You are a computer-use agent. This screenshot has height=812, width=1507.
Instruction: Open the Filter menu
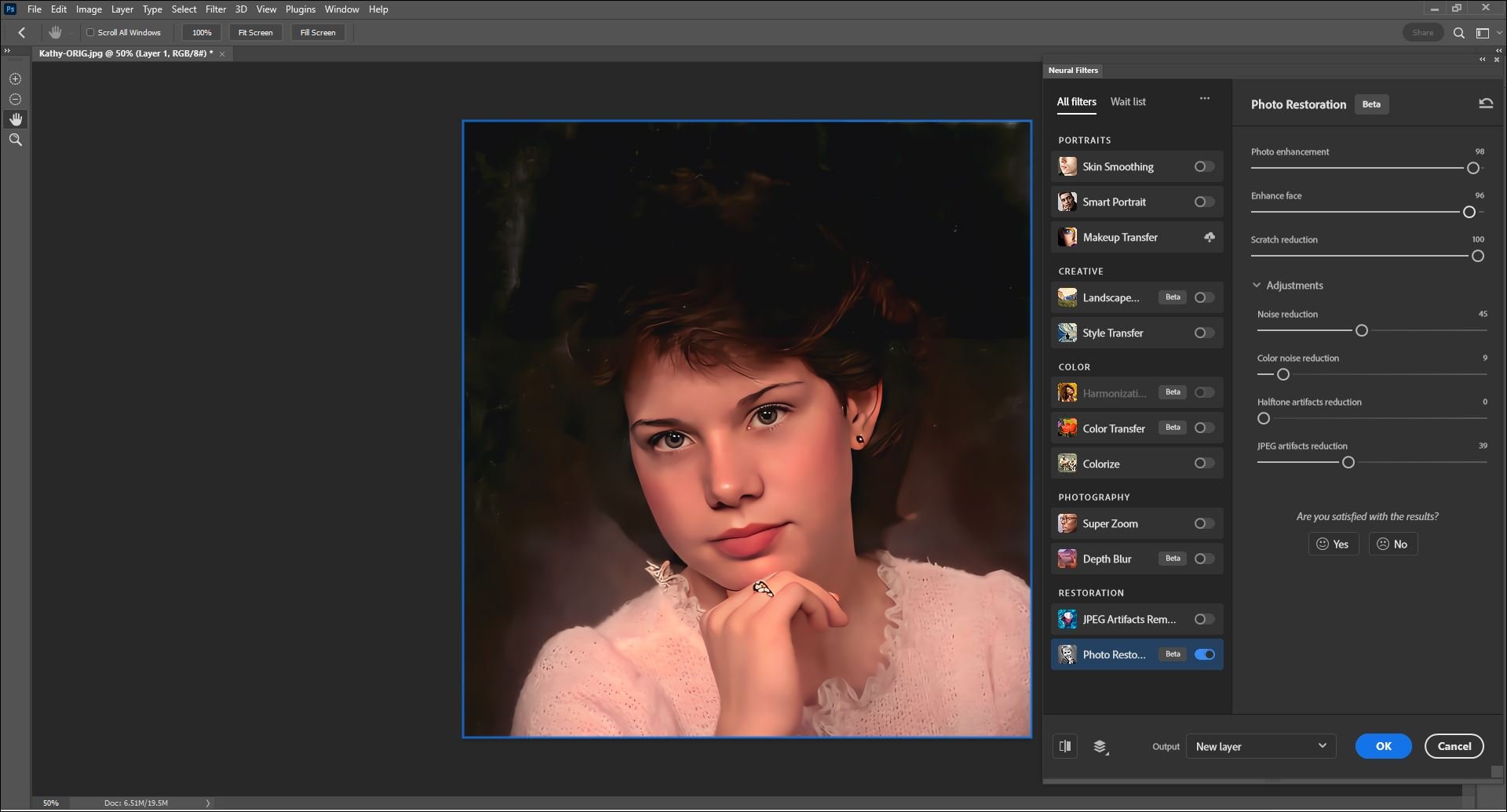[216, 9]
